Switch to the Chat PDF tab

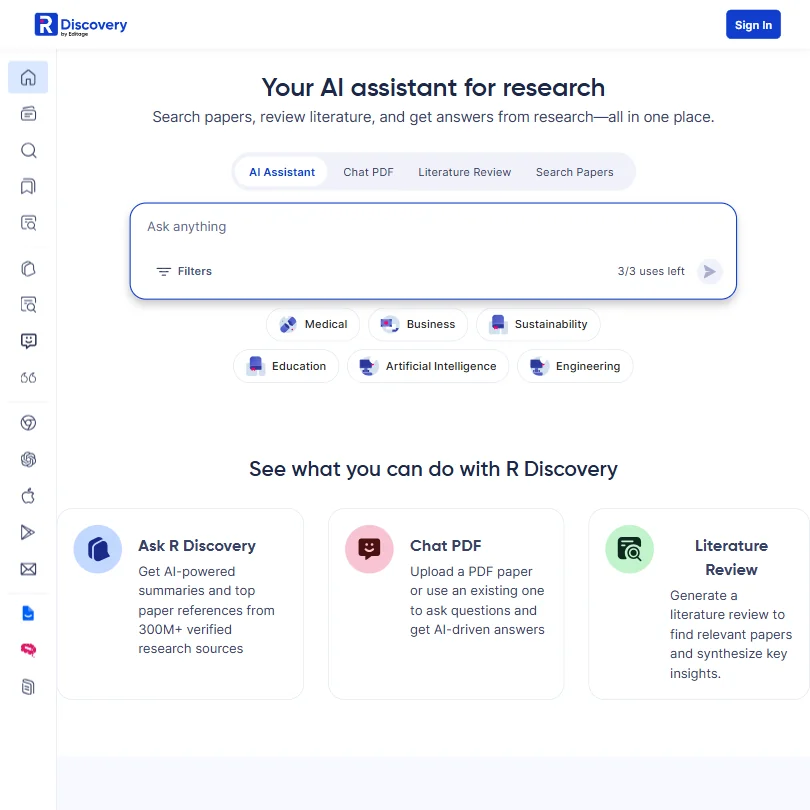368,172
